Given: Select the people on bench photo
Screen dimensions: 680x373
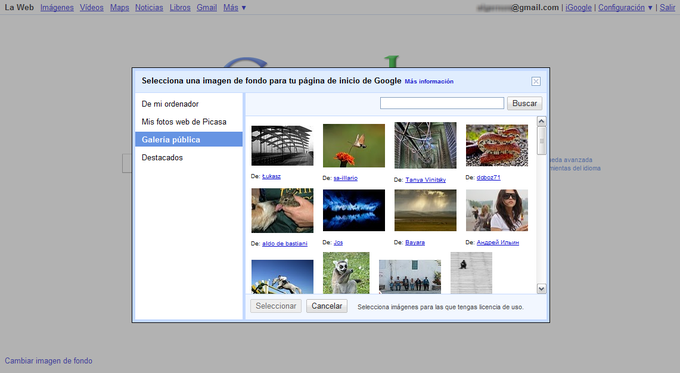Looking at the screenshot, I should [410, 277].
